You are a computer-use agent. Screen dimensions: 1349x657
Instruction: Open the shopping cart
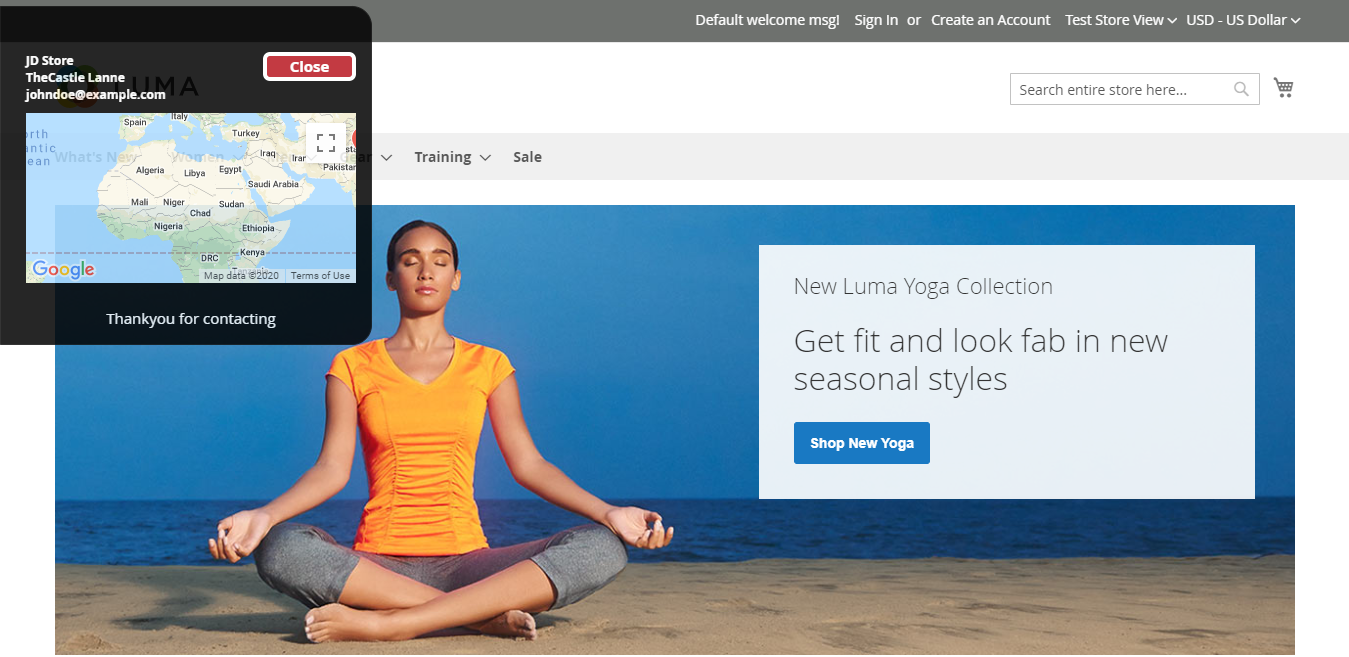1283,87
